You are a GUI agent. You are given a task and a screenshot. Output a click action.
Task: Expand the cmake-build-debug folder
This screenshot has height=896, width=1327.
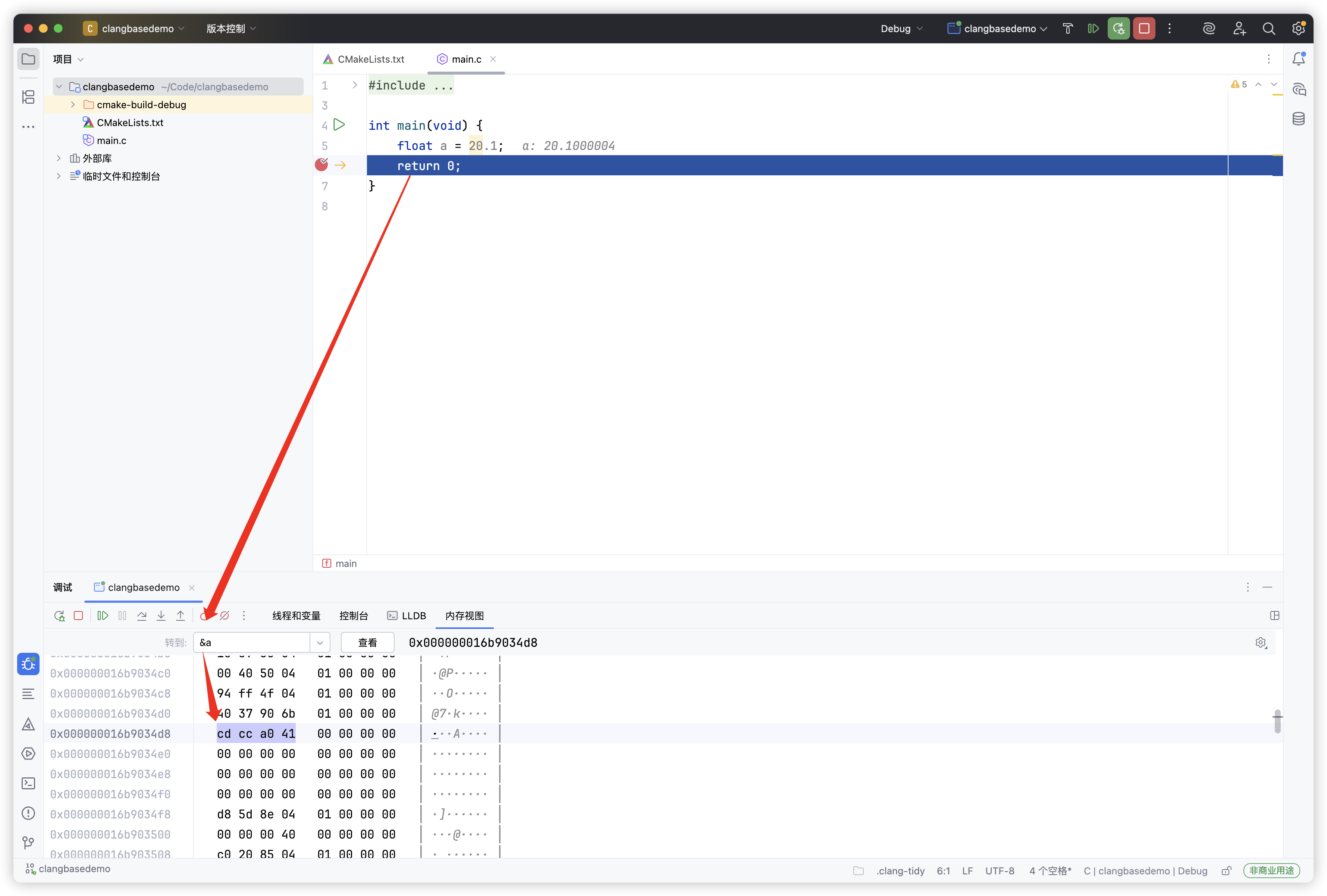coord(72,104)
